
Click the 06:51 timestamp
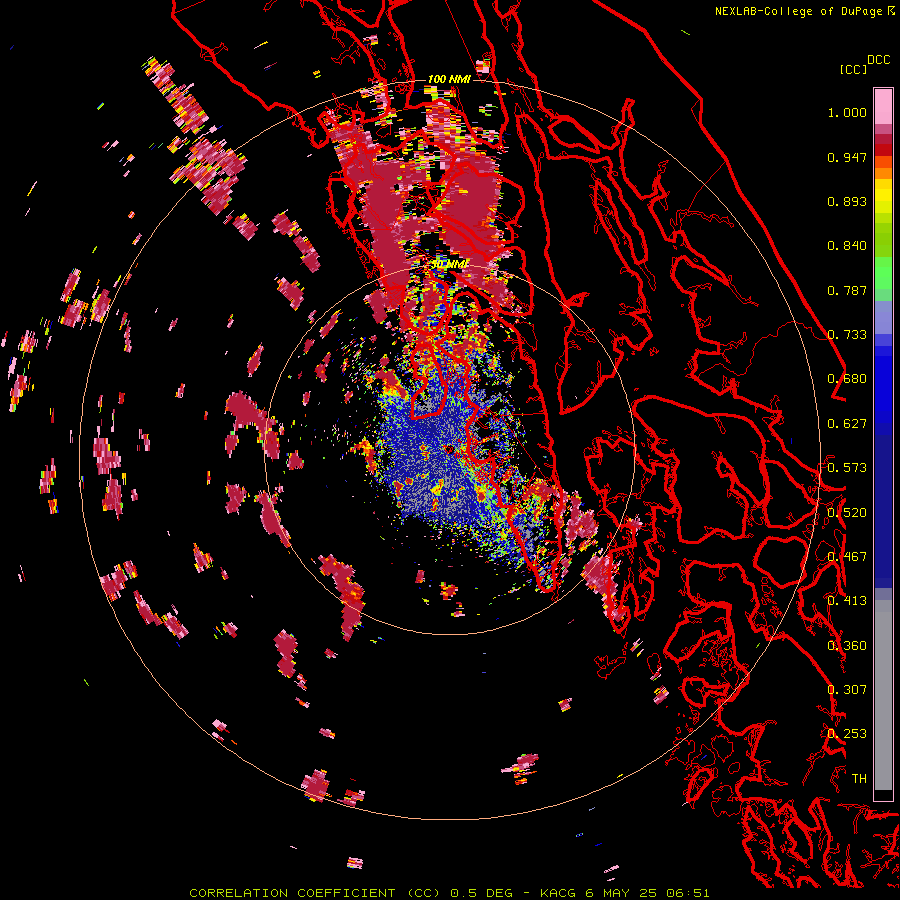(688, 893)
